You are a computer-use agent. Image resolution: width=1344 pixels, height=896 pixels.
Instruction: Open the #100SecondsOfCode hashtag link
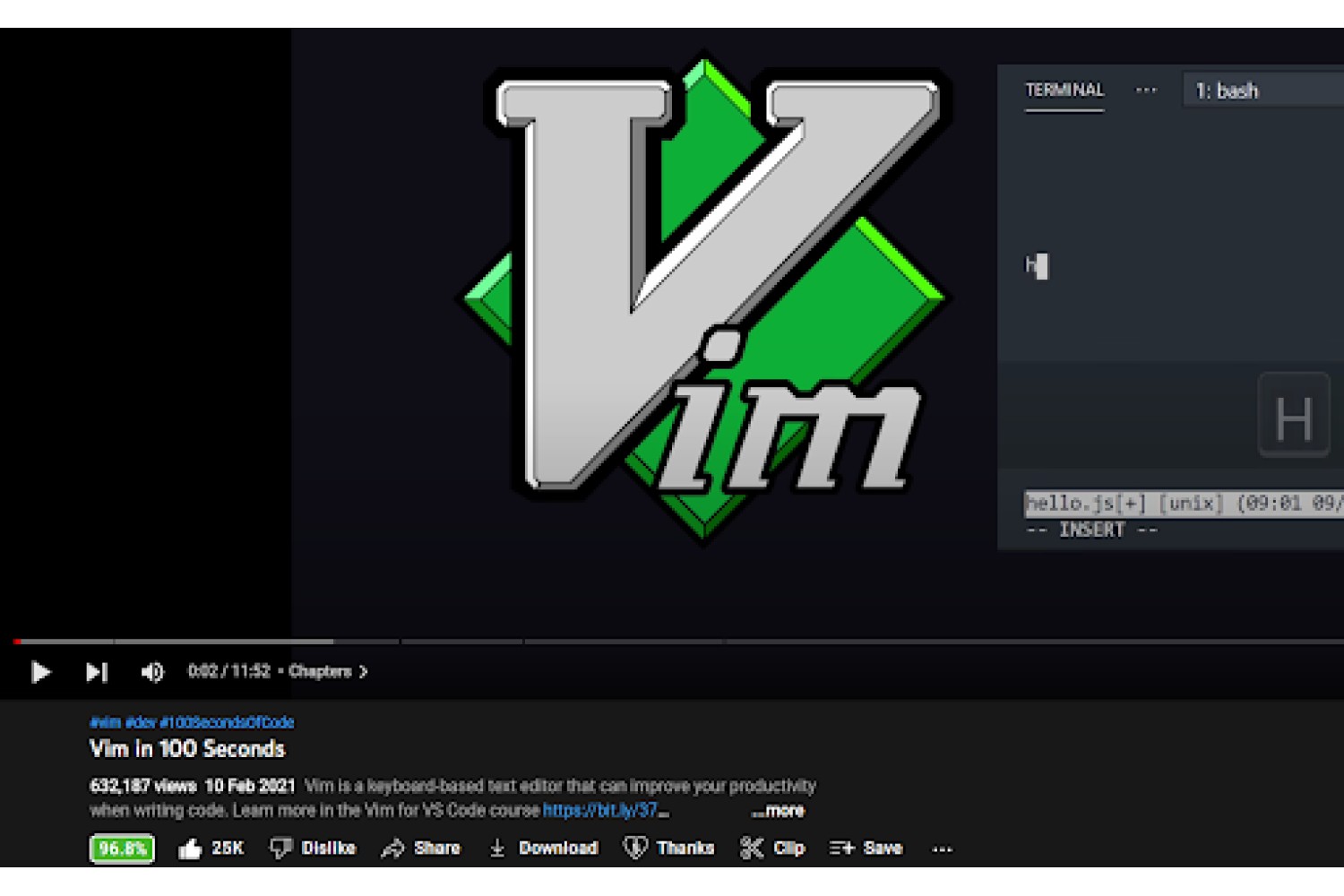click(x=227, y=722)
